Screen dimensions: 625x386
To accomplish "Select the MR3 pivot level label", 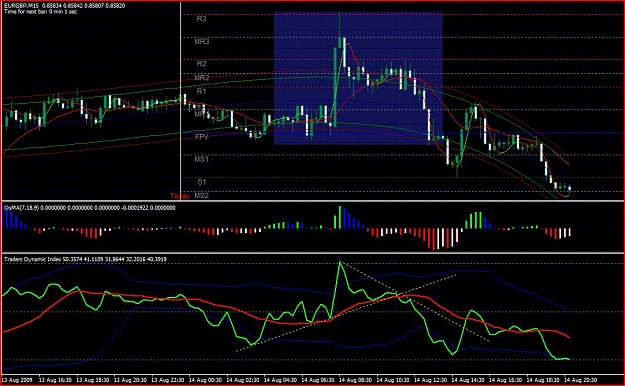I will (x=202, y=41).
